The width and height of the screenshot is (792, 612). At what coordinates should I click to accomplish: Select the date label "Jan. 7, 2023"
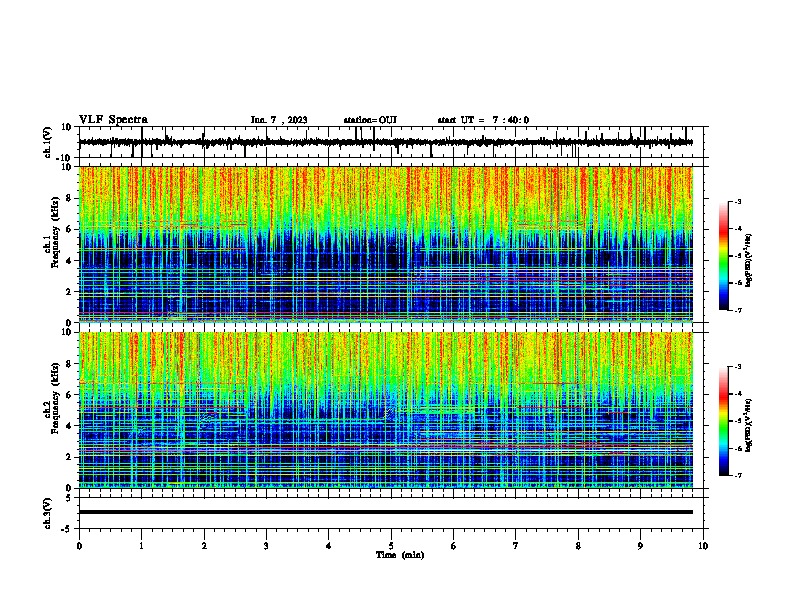click(x=279, y=120)
